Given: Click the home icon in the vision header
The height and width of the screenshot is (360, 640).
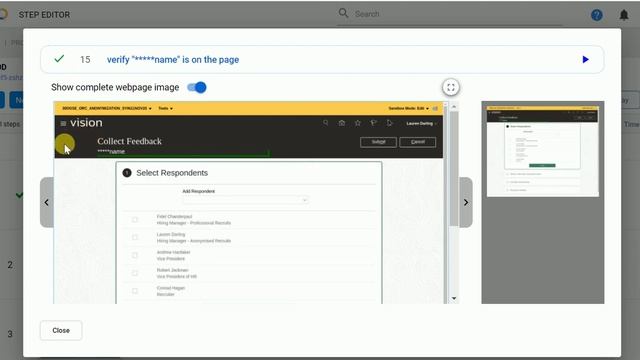Looking at the screenshot, I should point(342,123).
